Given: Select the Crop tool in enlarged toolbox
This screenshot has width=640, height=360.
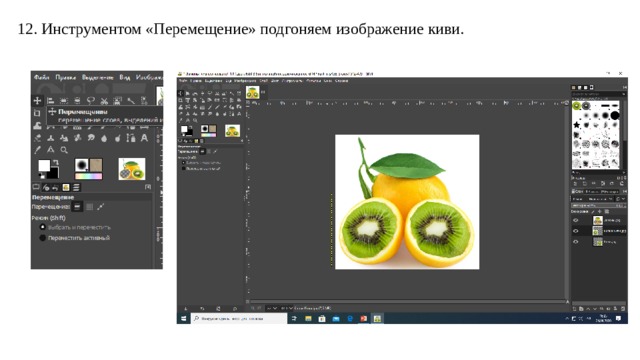Looking at the screenshot, I should 37,113.
